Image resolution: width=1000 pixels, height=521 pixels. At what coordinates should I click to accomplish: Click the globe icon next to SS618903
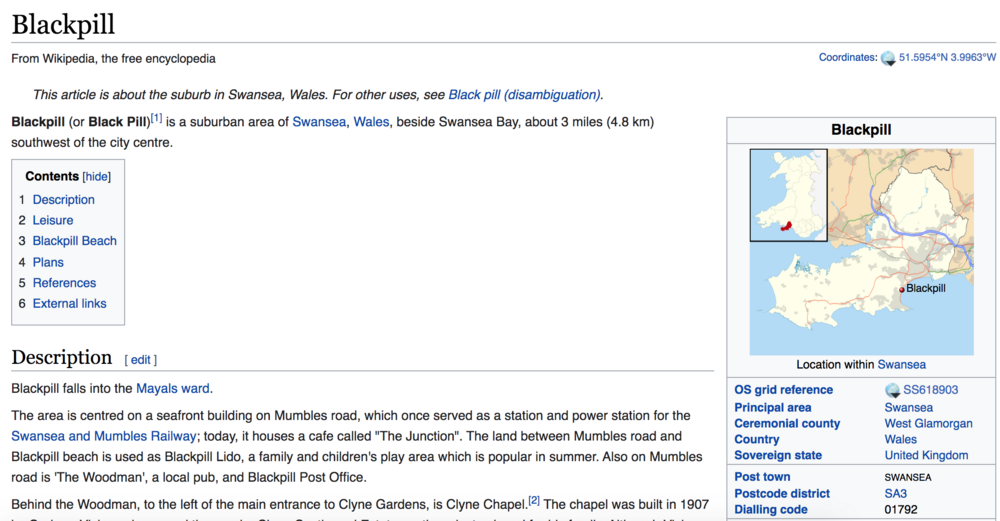tap(892, 390)
